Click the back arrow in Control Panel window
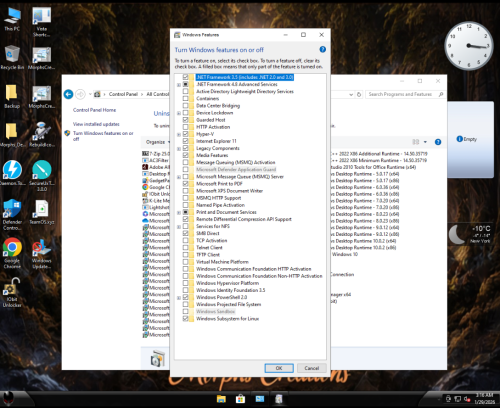The width and height of the screenshot is (500, 408). pos(68,94)
